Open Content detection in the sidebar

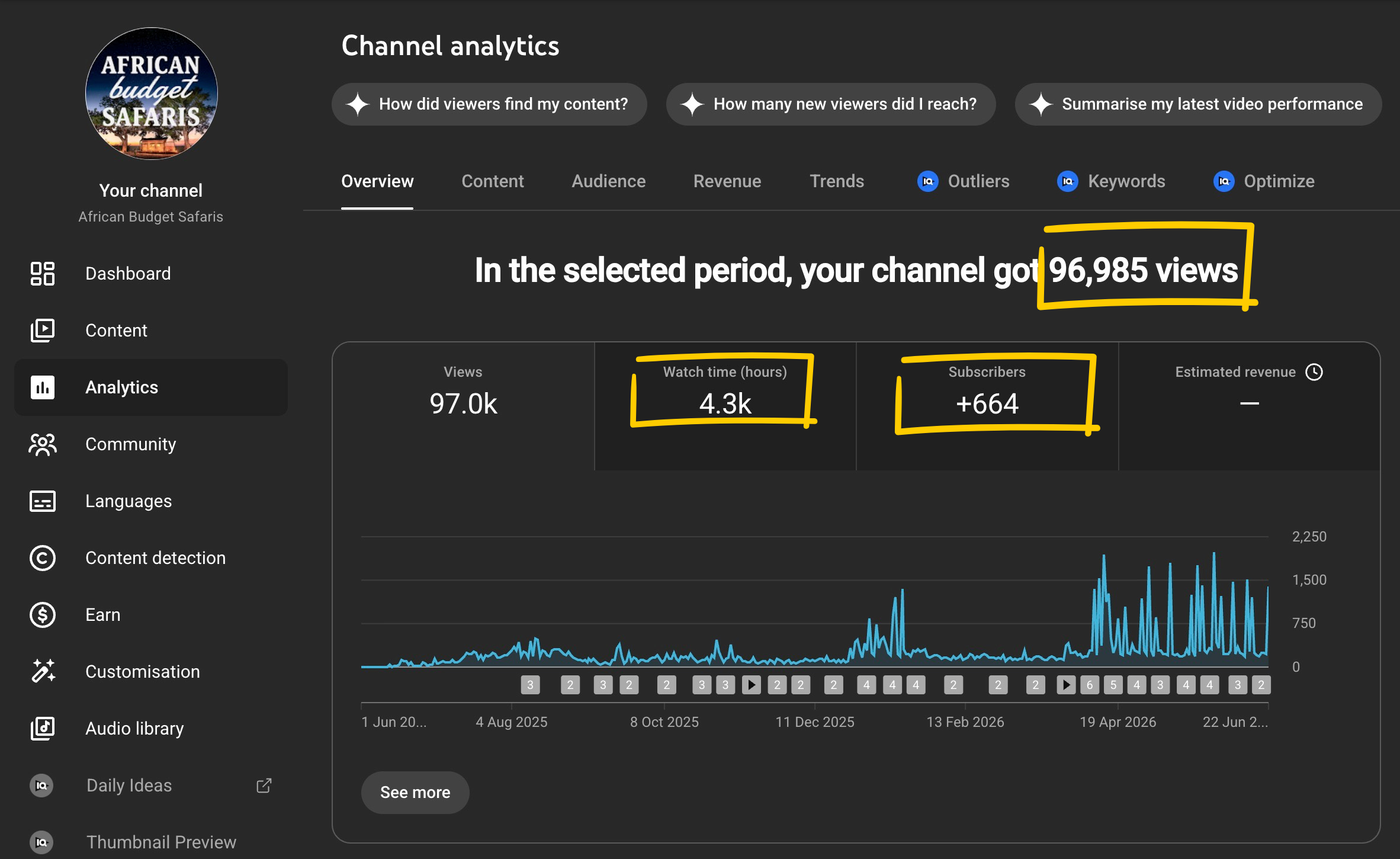[x=151, y=558]
